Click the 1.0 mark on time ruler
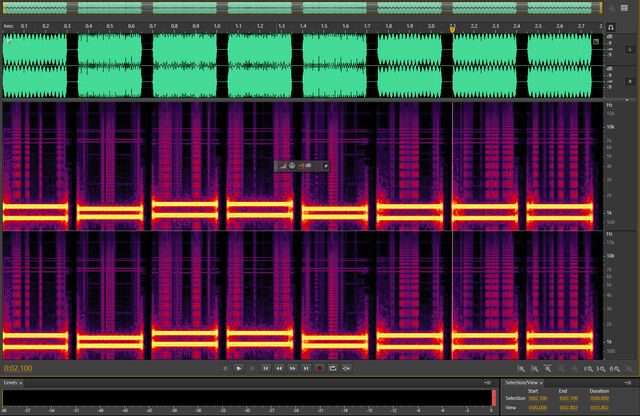The height and width of the screenshot is (416, 640). click(x=217, y=26)
